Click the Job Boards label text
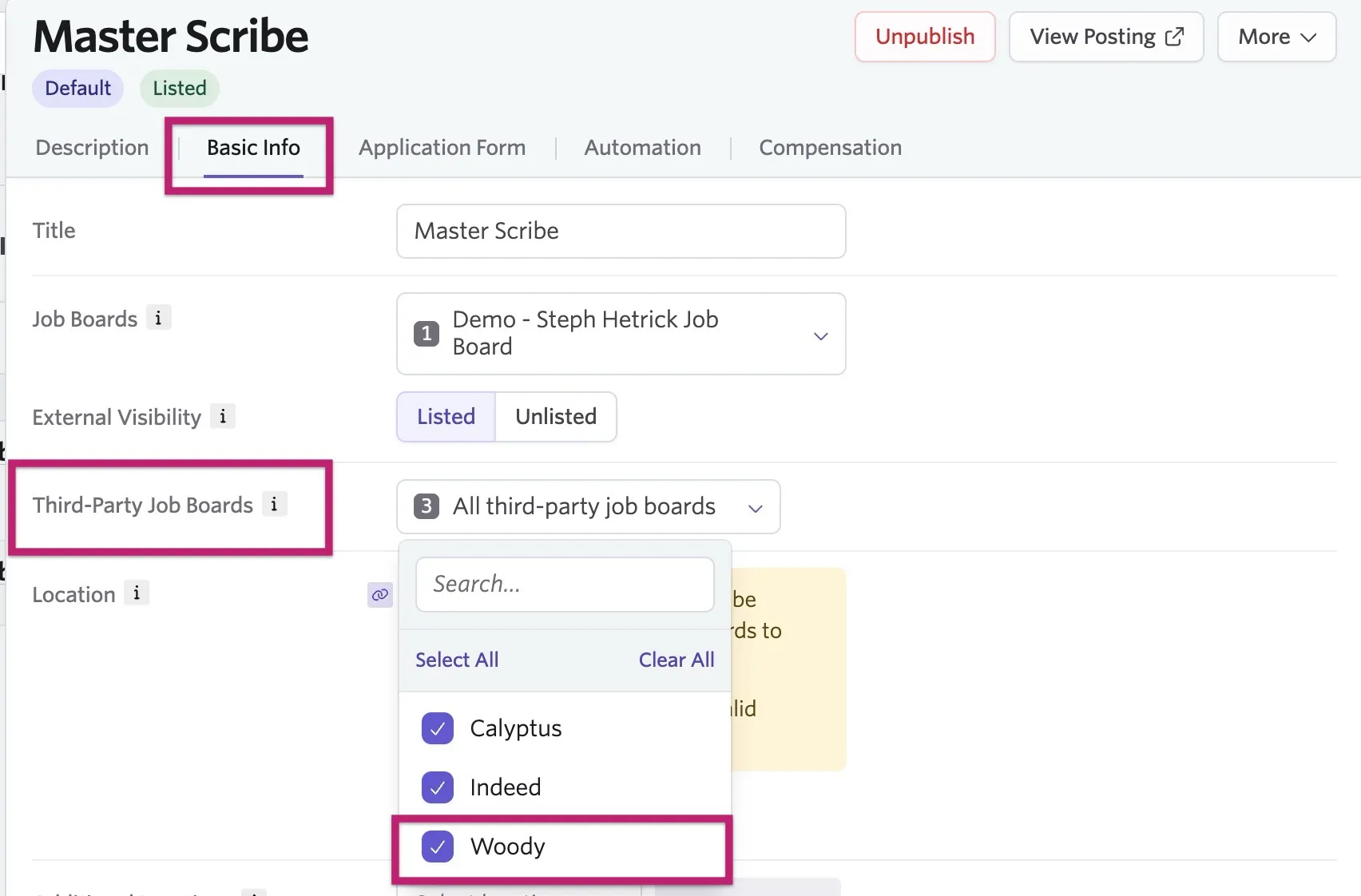The image size is (1361, 896). [x=85, y=319]
